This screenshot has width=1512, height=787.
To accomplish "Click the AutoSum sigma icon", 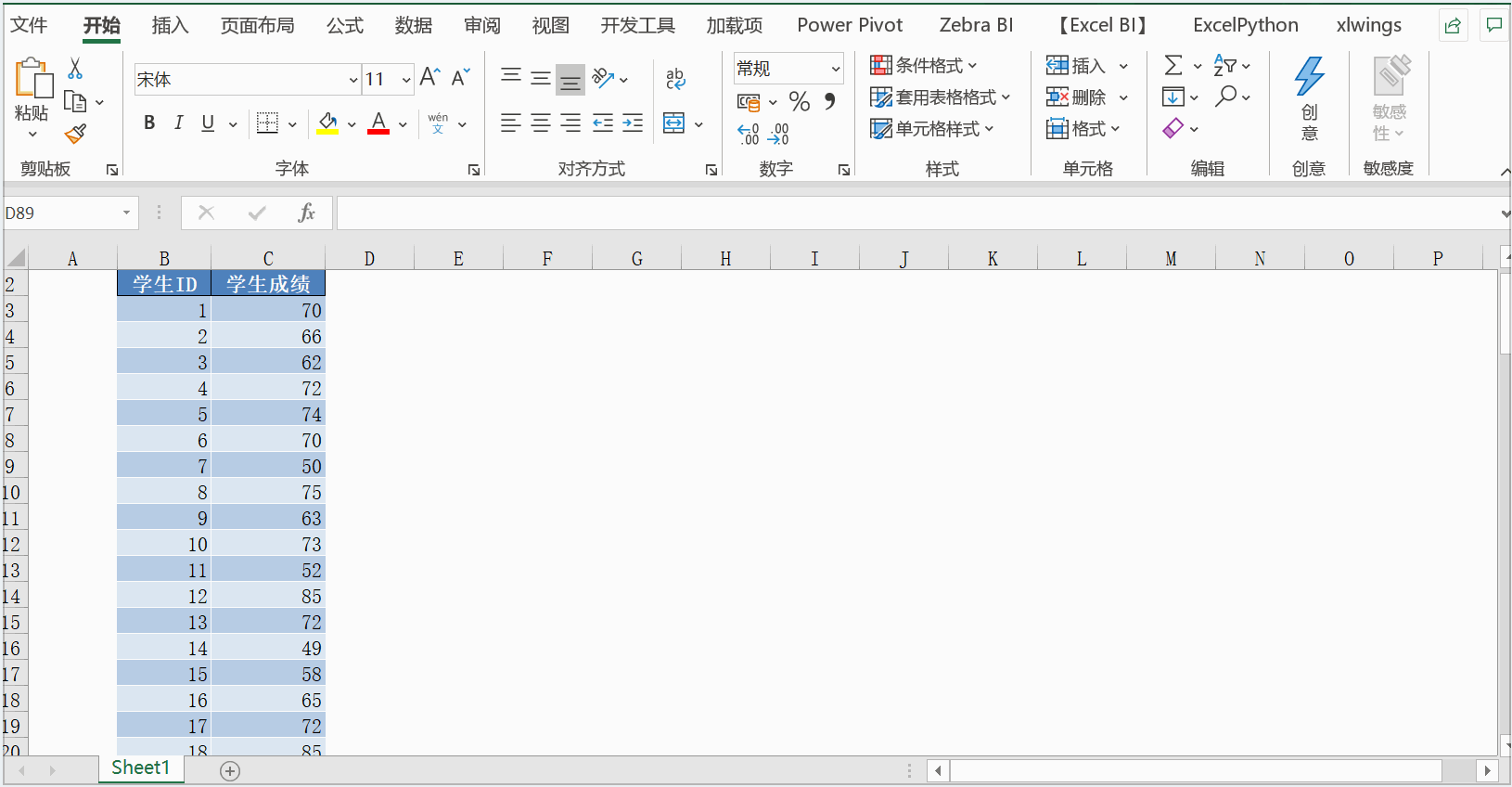I will pyautogui.click(x=1173, y=65).
